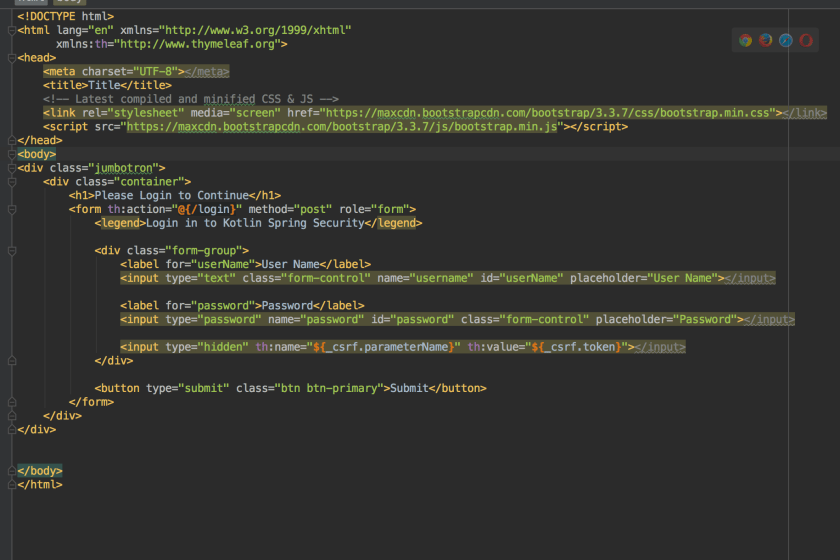This screenshot has width=840, height=560.
Task: Open page preview in Safari
Action: tap(786, 40)
